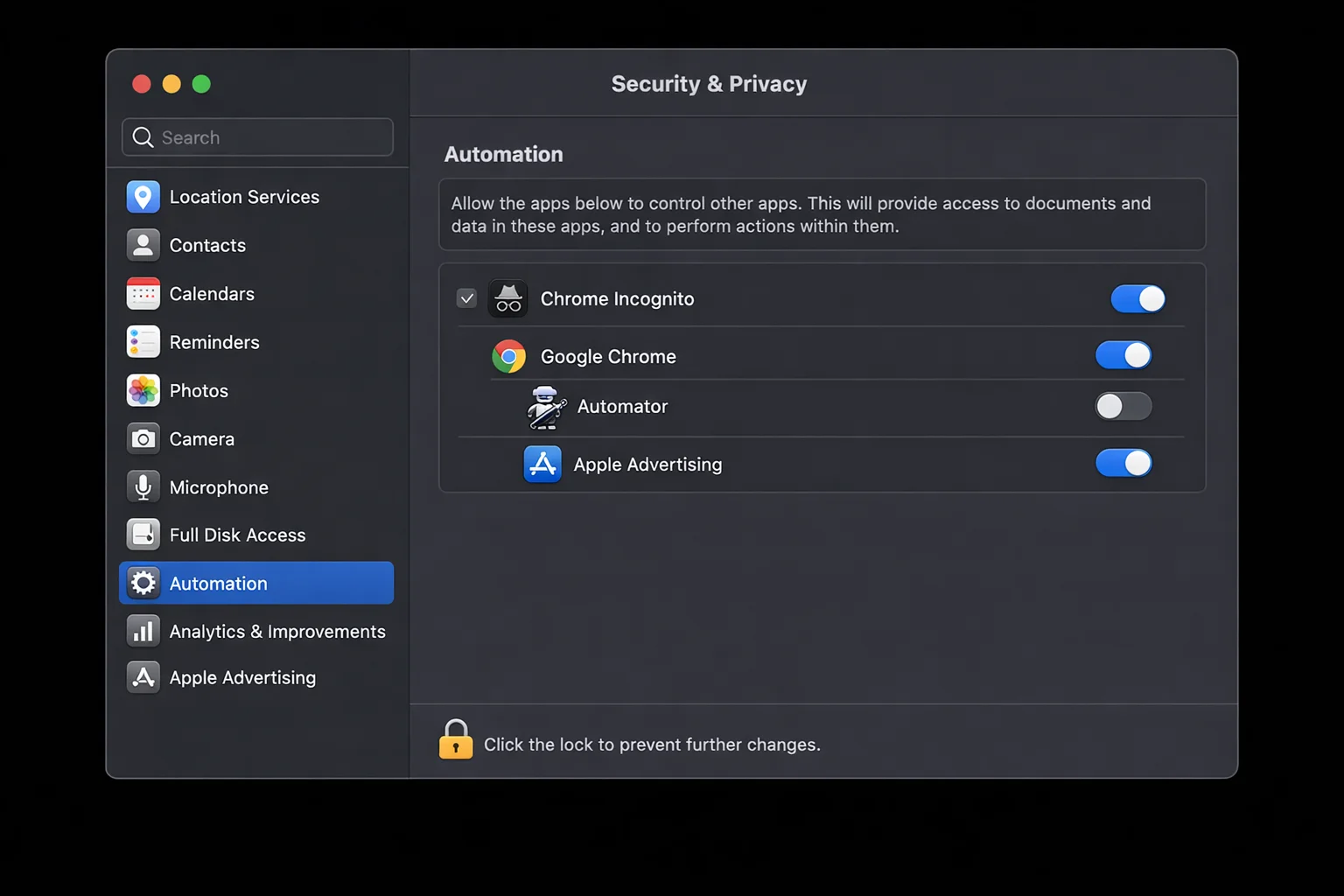Select the highlighted Automation item
Image resolution: width=1344 pixels, height=896 pixels.
click(256, 583)
